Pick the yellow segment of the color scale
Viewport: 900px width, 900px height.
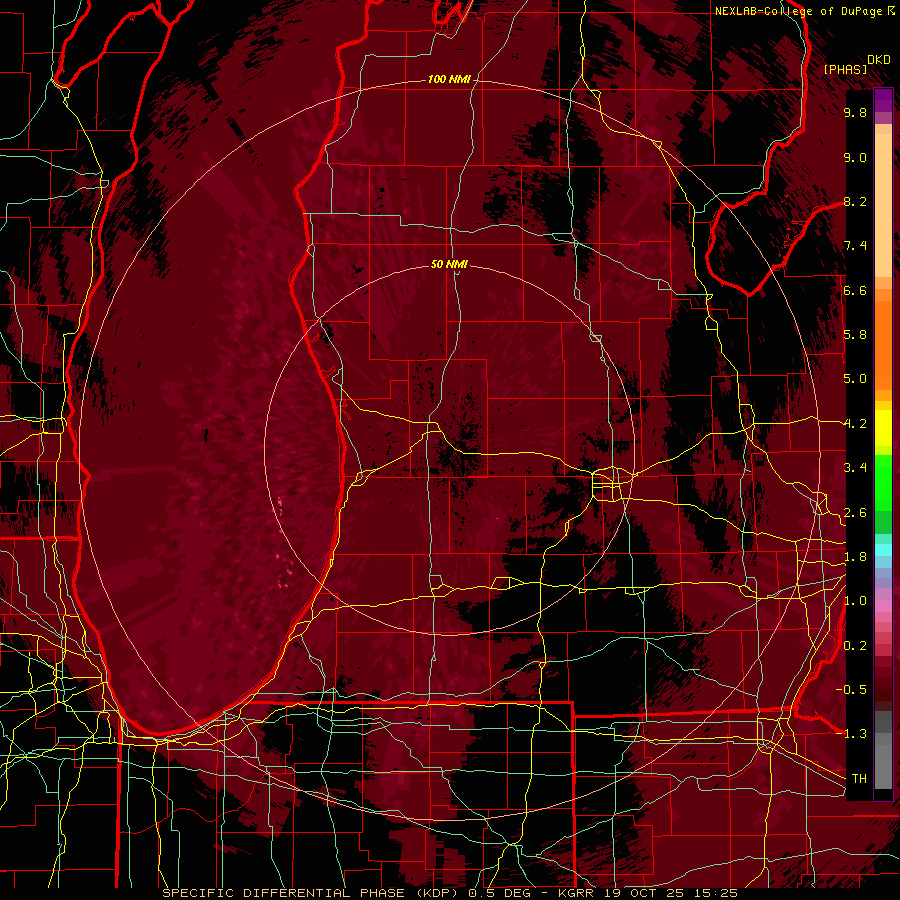[883, 428]
